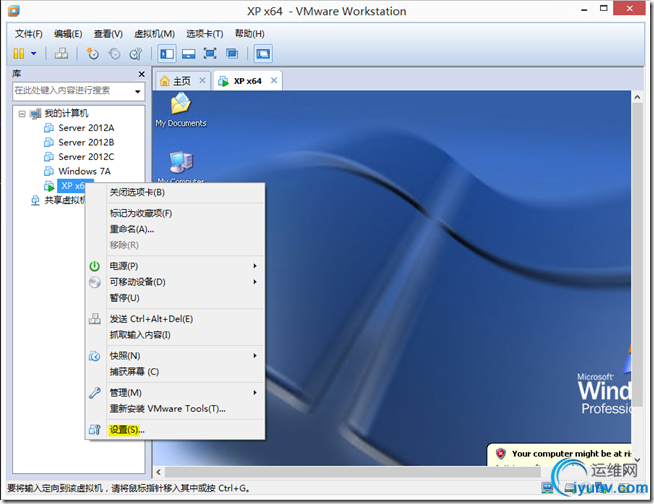Close the 主页 home tab
Viewport: 654px width, 504px height.
point(202,81)
